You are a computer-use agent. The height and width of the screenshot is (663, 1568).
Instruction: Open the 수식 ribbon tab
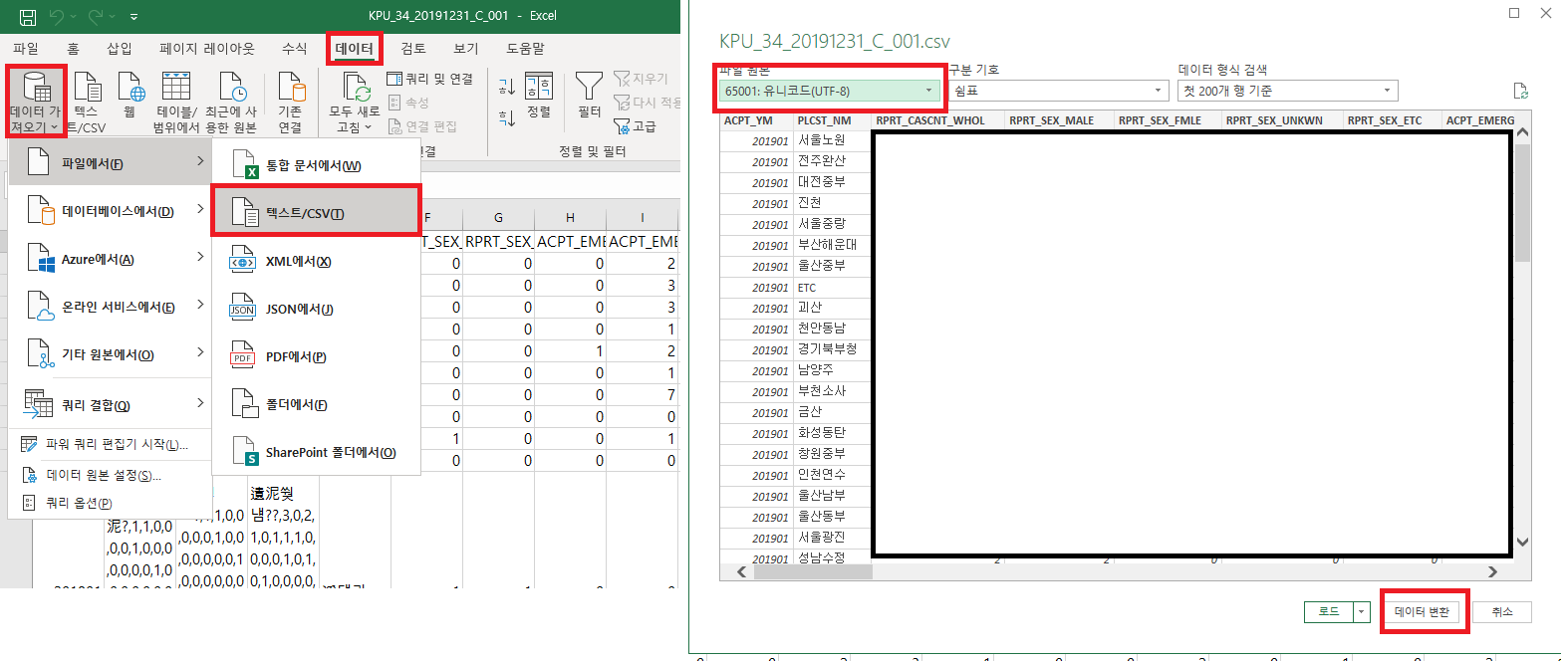click(x=294, y=48)
